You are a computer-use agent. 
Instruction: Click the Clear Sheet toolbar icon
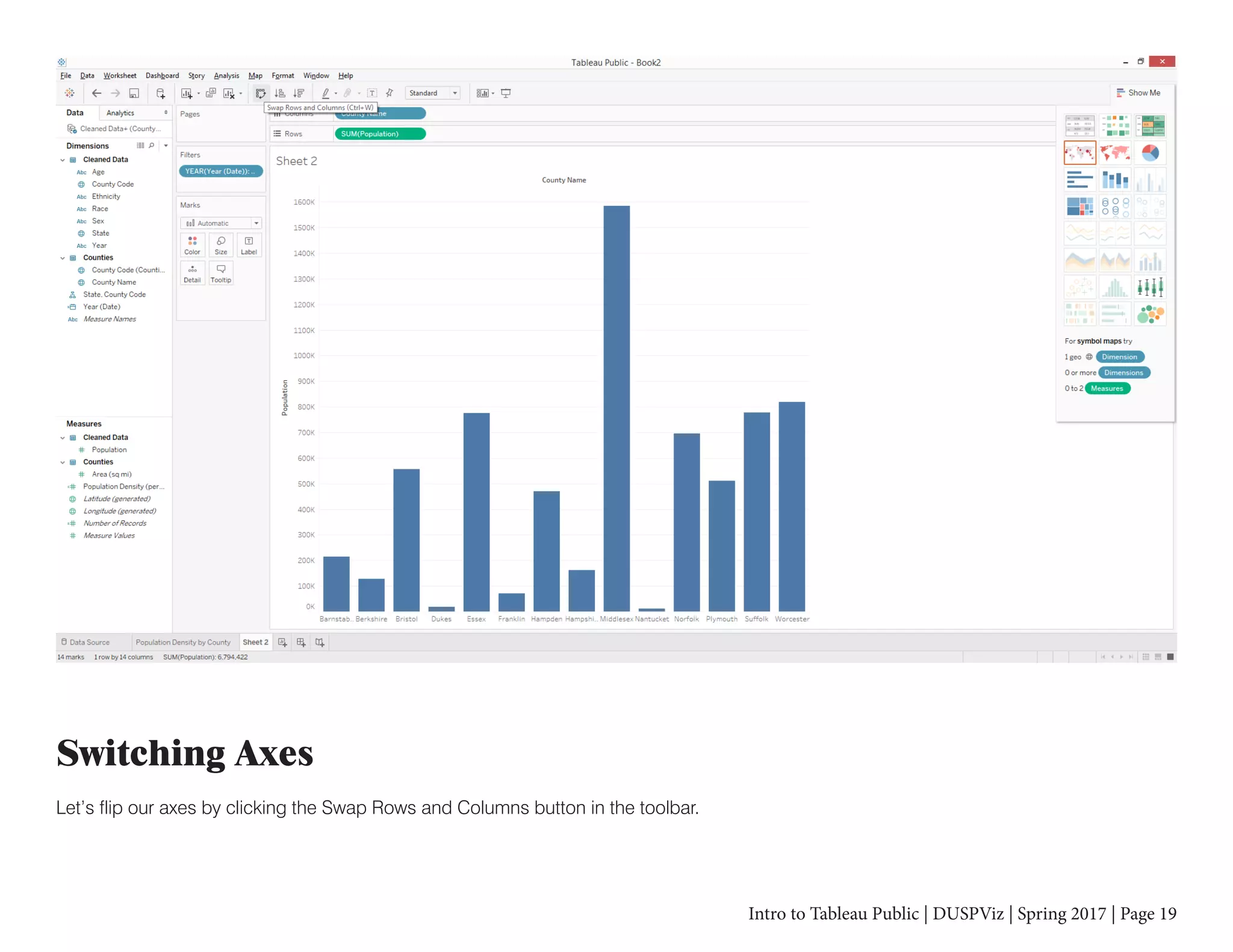[229, 93]
